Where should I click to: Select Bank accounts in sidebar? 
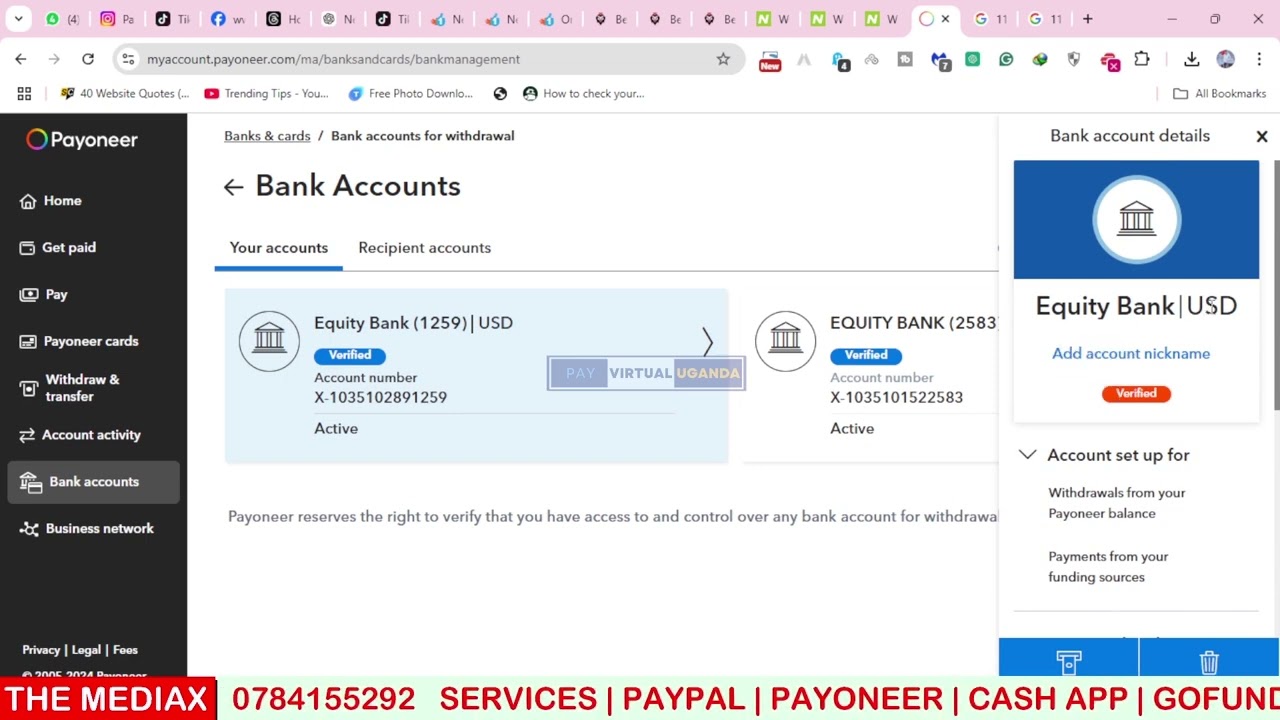pyautogui.click(x=93, y=482)
